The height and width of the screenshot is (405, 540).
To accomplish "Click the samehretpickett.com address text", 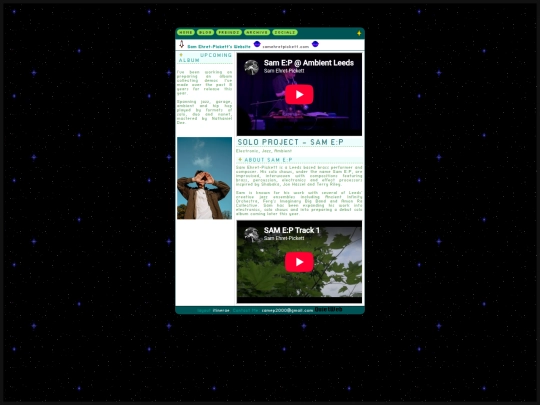I will 285,46.
